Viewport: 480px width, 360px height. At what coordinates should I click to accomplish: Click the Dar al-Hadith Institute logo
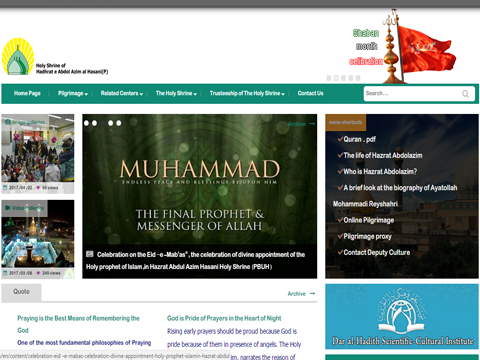coord(402,316)
